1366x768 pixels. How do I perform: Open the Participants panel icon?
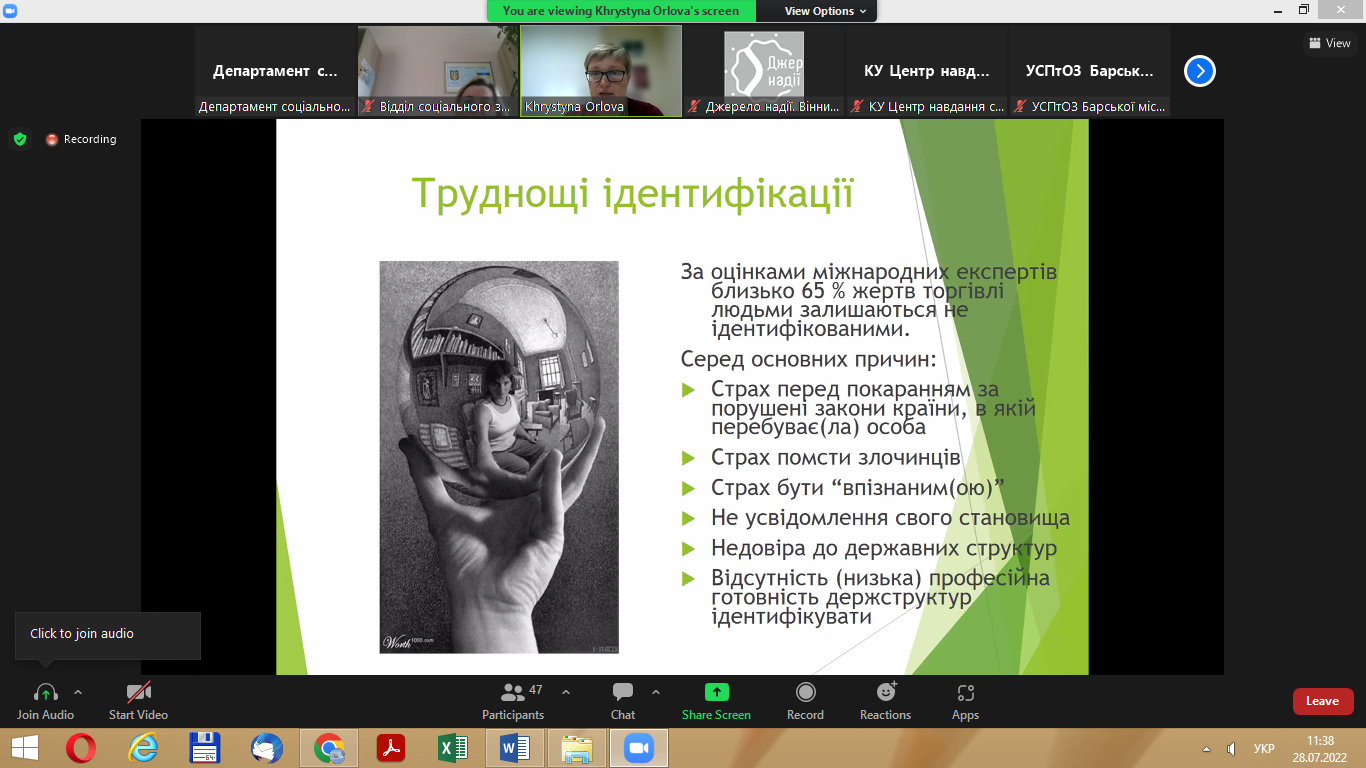513,692
